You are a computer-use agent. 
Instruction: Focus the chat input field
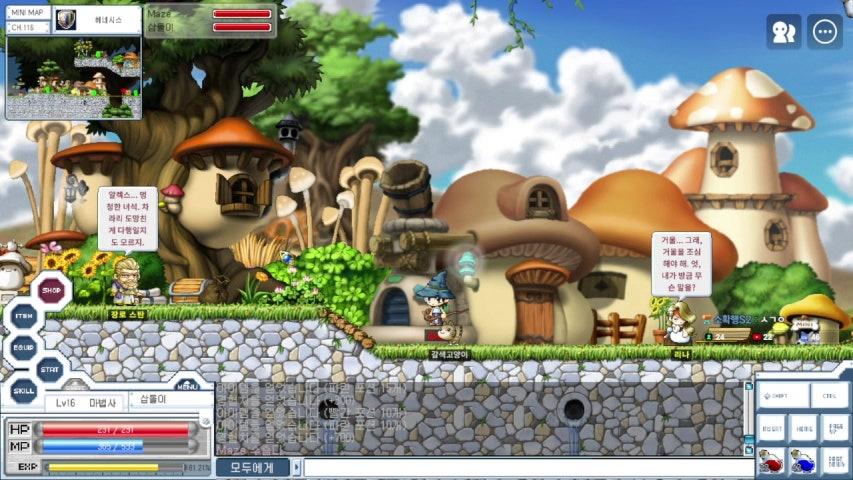(x=528, y=467)
